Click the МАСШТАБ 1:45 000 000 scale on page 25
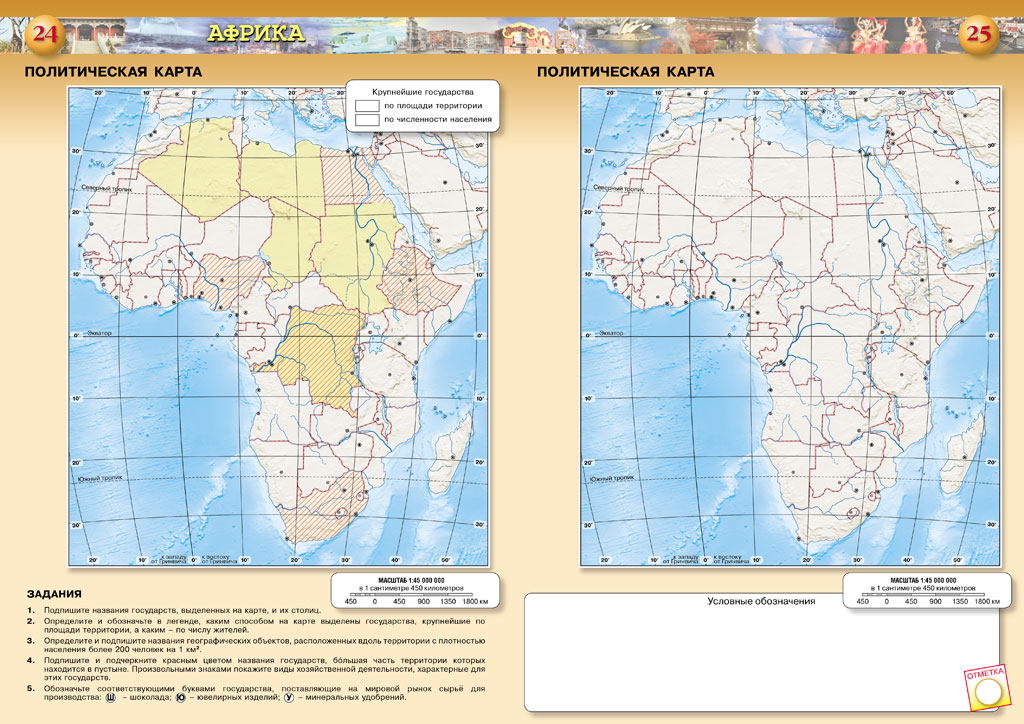The height and width of the screenshot is (724, 1024). [923, 580]
